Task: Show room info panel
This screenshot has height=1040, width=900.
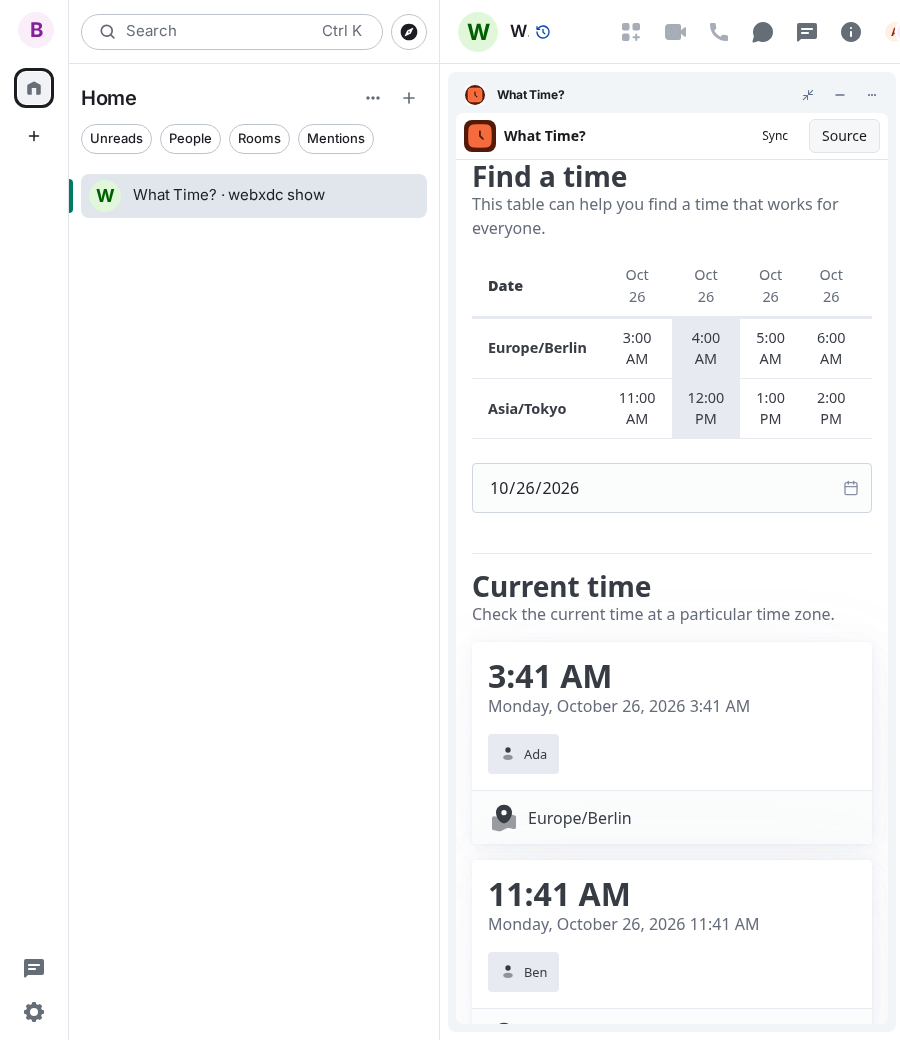Action: (851, 32)
